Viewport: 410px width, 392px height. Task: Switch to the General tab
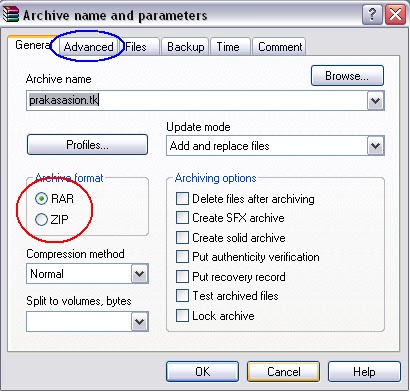pyautogui.click(x=32, y=45)
